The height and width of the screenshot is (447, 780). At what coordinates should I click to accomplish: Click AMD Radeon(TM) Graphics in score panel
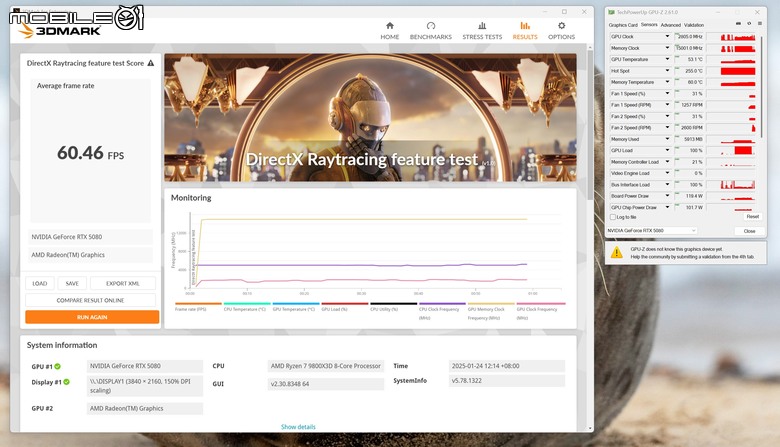coord(91,255)
